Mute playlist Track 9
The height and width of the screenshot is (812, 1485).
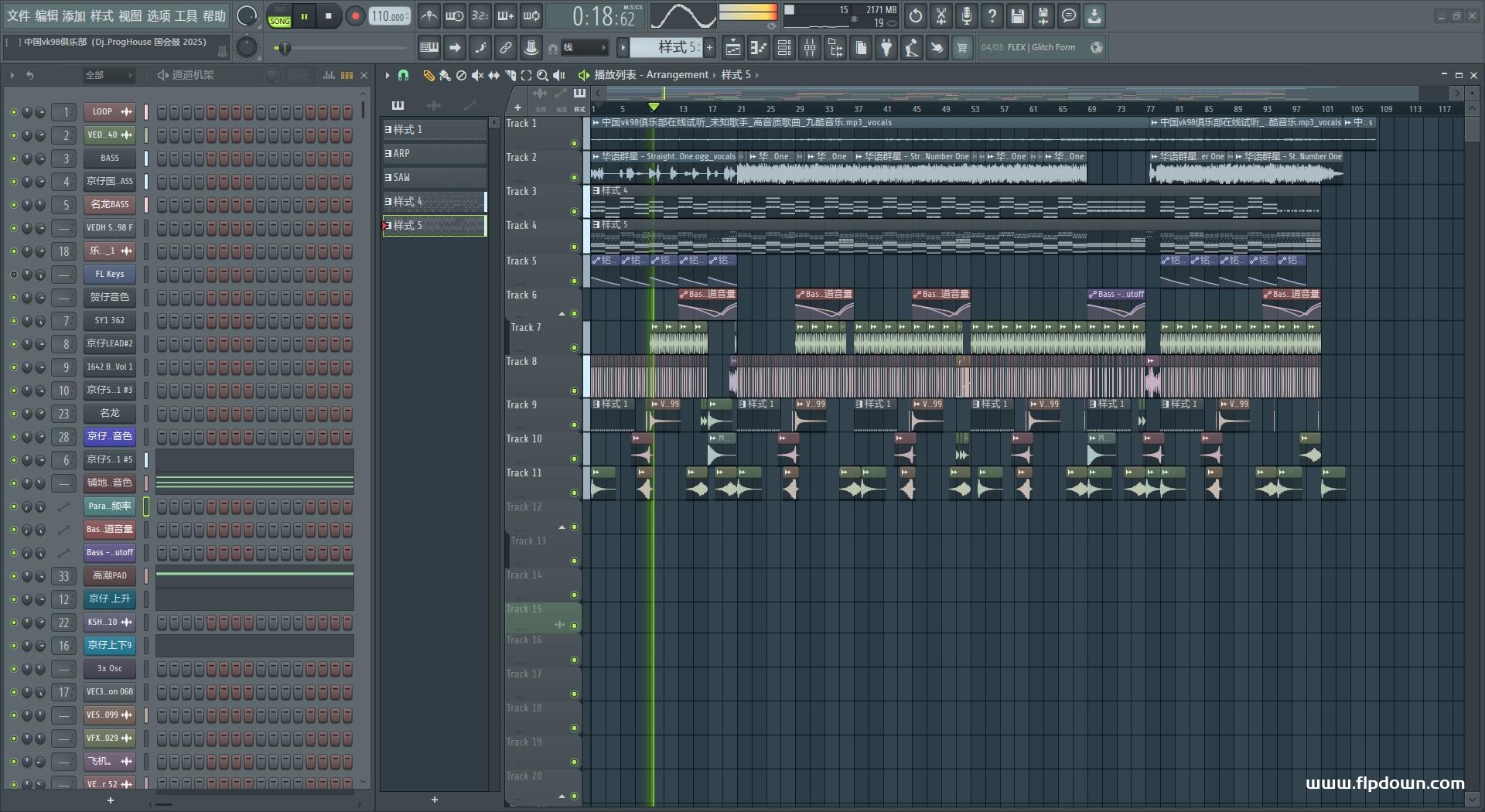(574, 425)
